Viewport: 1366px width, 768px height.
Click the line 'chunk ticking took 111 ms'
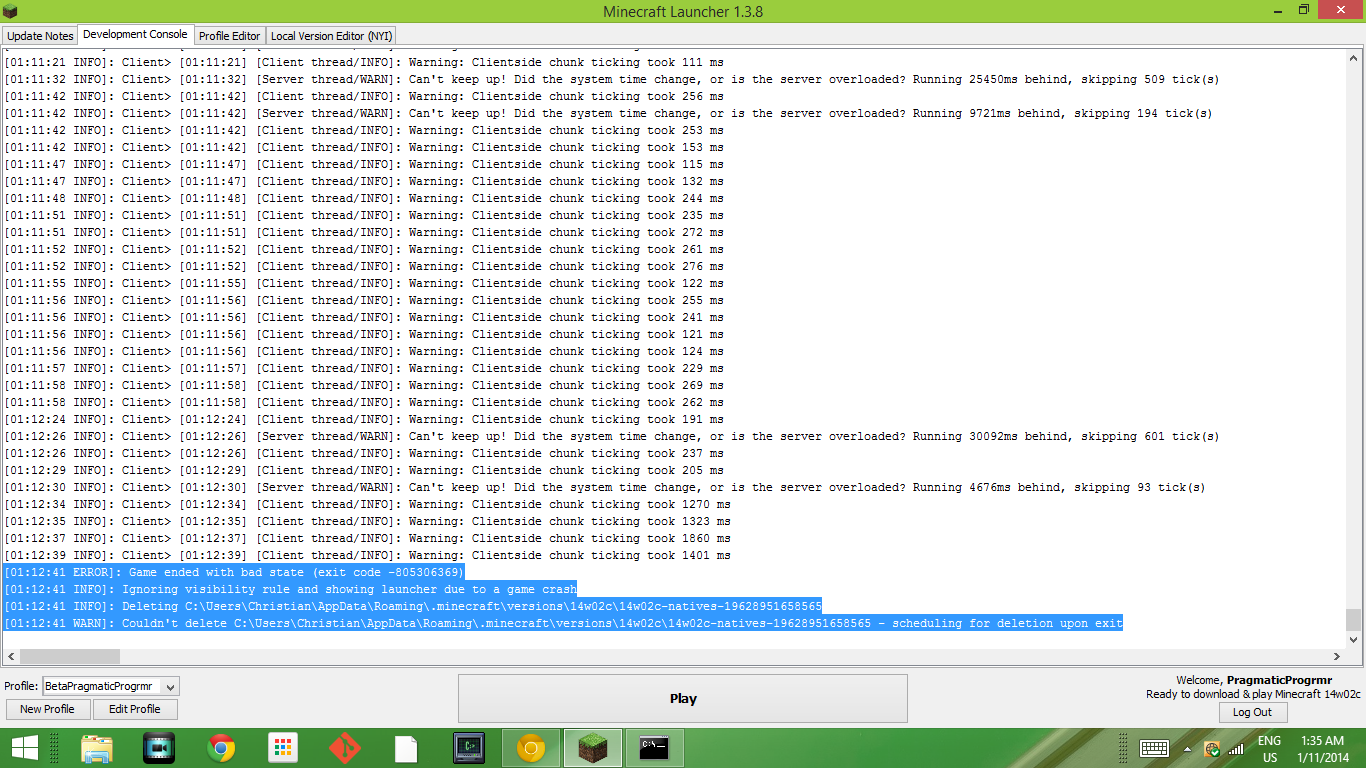point(364,62)
